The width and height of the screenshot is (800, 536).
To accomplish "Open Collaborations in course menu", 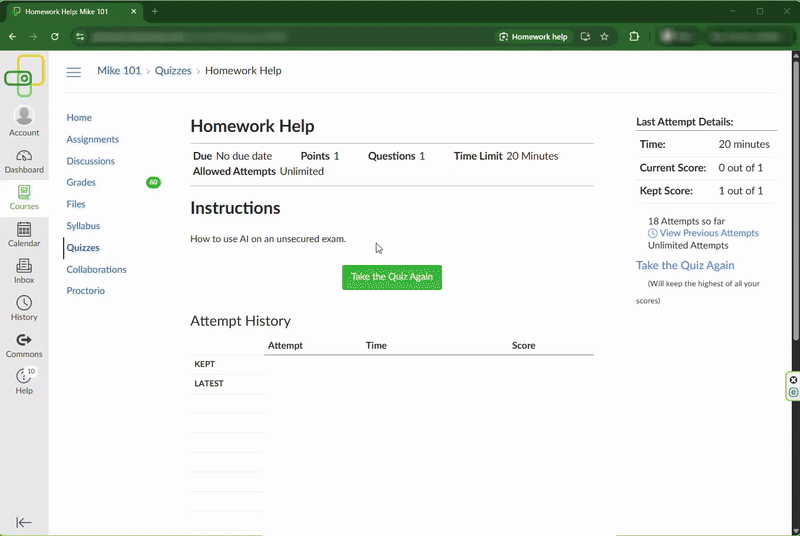I will tap(96, 269).
